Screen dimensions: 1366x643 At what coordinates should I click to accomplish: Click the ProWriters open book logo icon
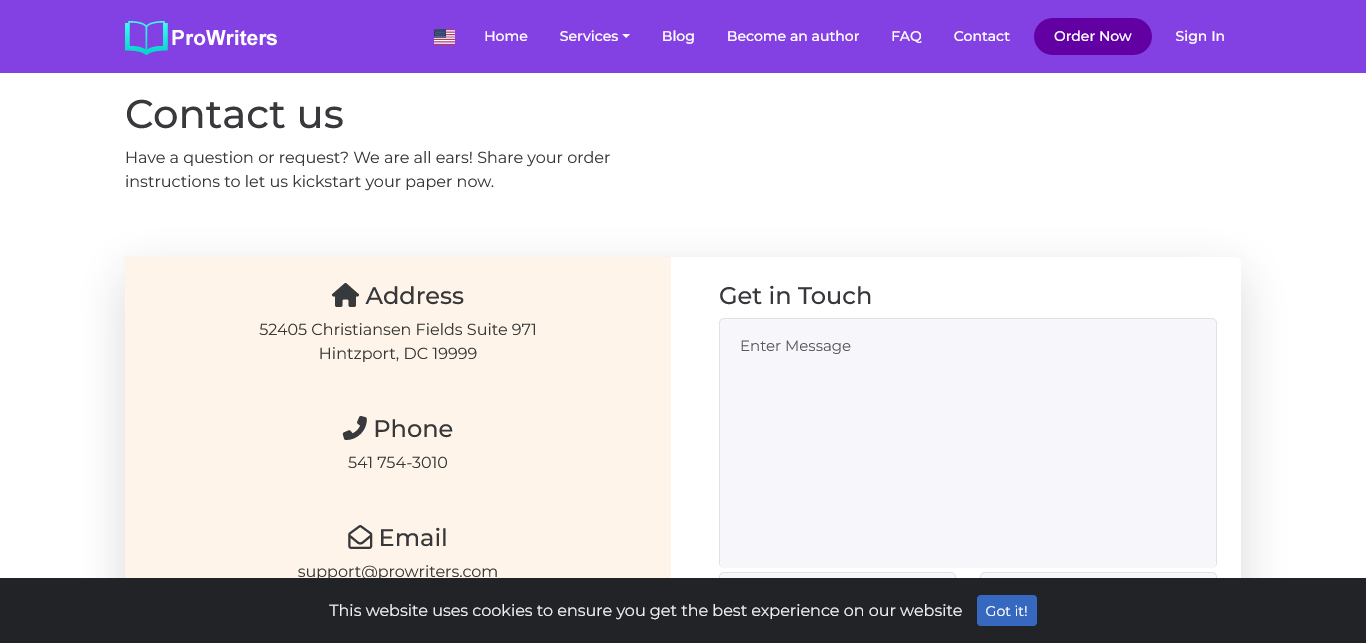[146, 37]
